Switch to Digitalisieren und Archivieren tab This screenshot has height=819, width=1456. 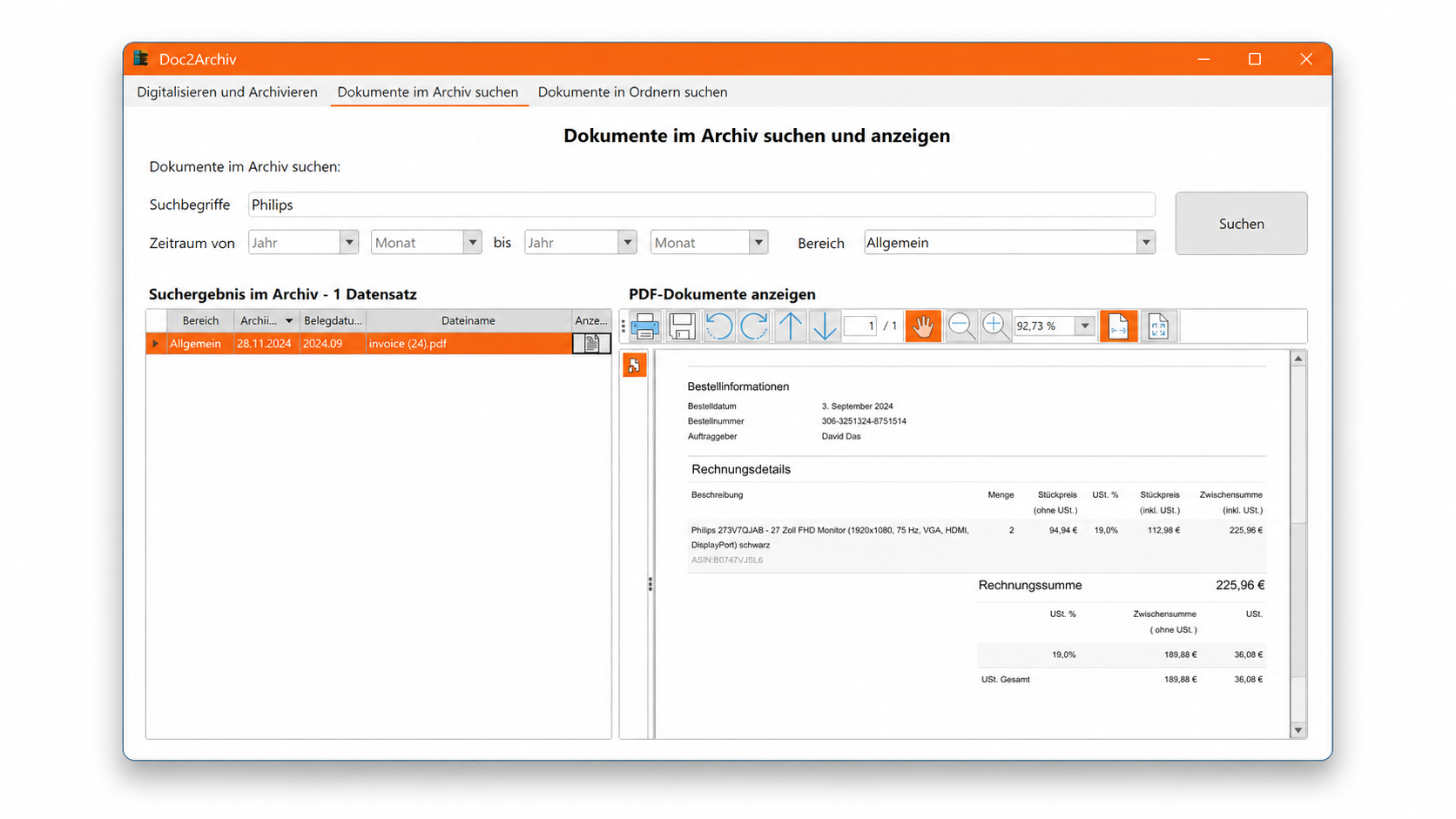(x=227, y=91)
